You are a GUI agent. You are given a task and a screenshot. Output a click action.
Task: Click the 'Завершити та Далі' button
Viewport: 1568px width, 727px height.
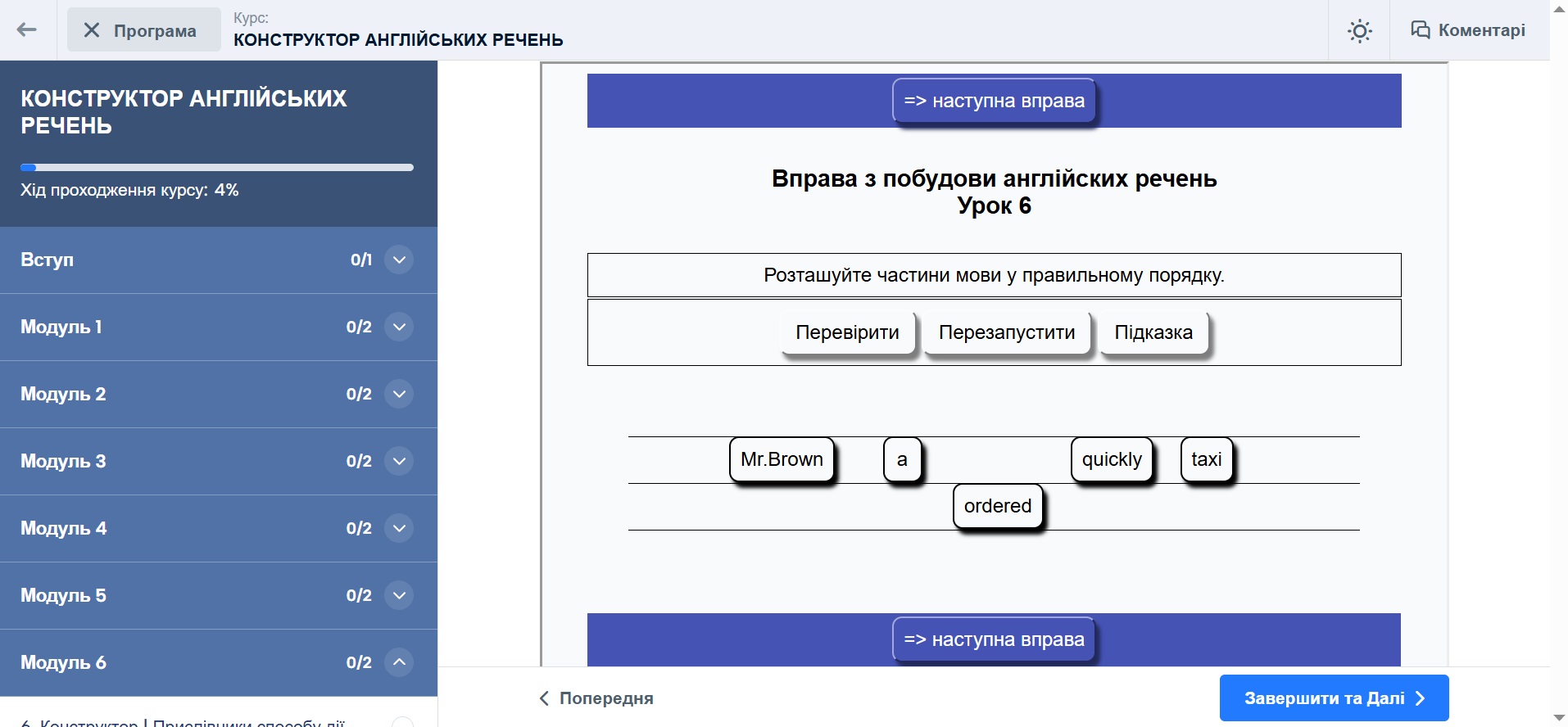pyautogui.click(x=1334, y=698)
